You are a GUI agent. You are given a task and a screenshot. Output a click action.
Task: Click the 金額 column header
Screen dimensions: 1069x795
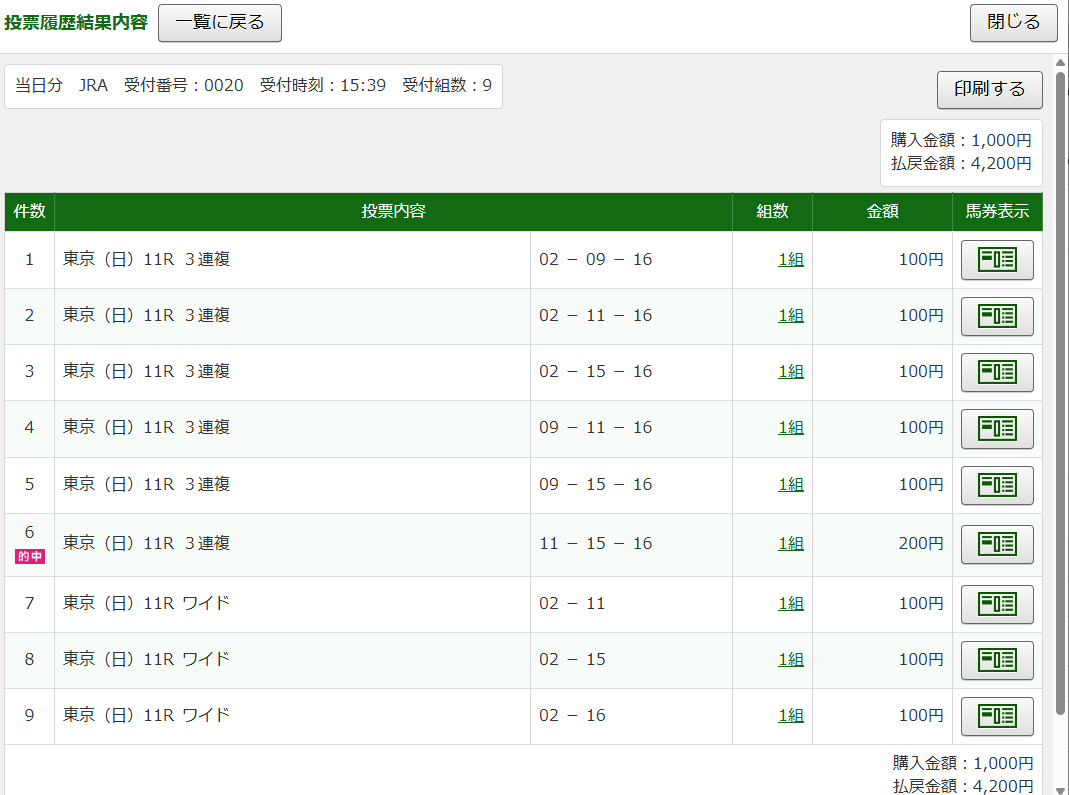pyautogui.click(x=882, y=211)
